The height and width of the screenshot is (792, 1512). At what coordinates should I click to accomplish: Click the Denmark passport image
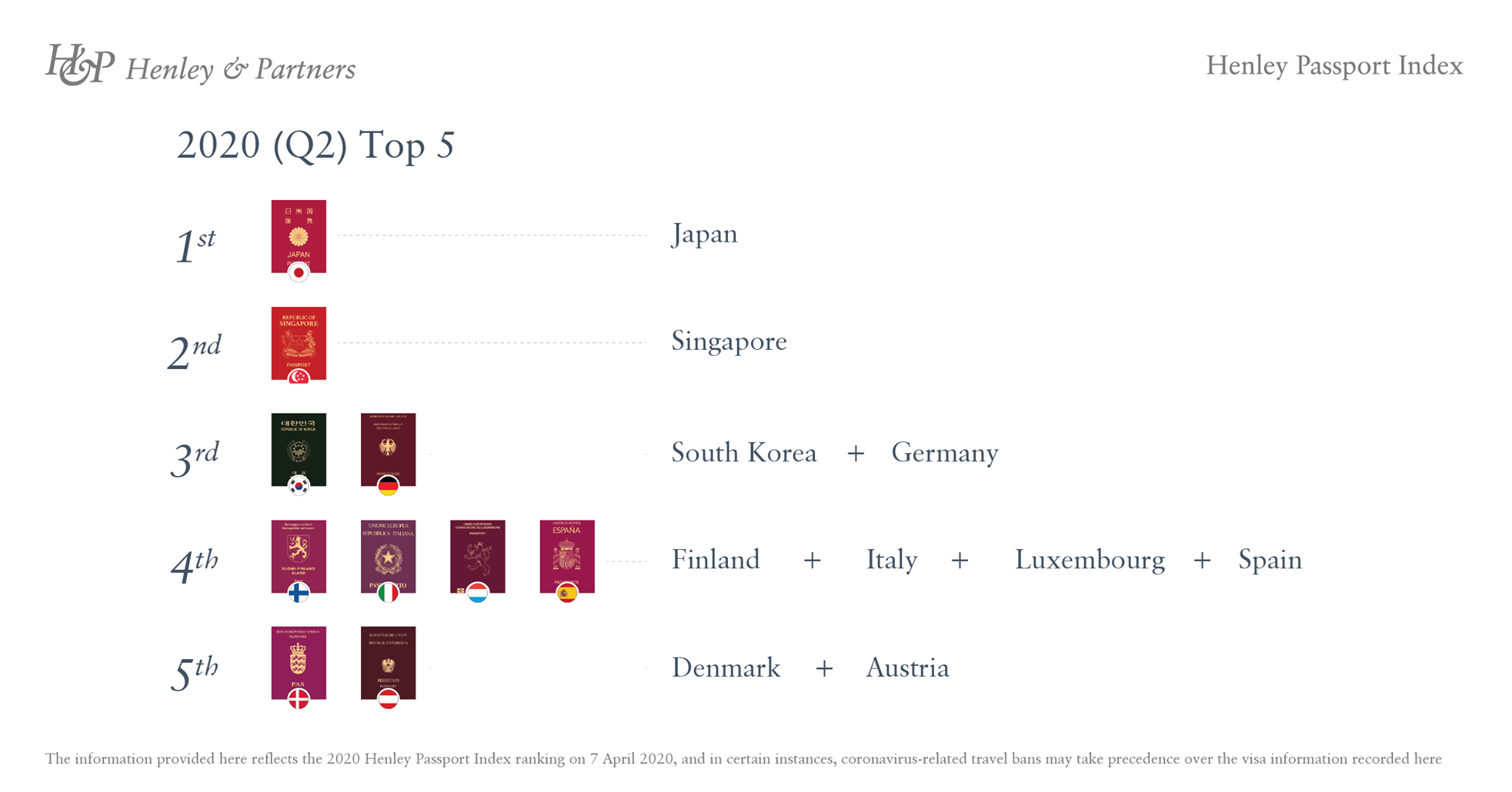(x=298, y=663)
